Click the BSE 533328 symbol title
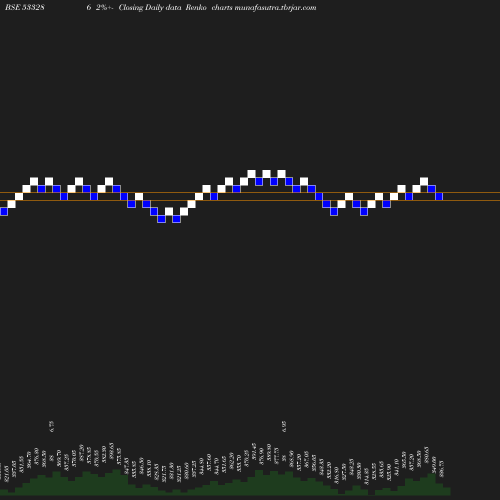500x500 pixels. pos(25,7)
